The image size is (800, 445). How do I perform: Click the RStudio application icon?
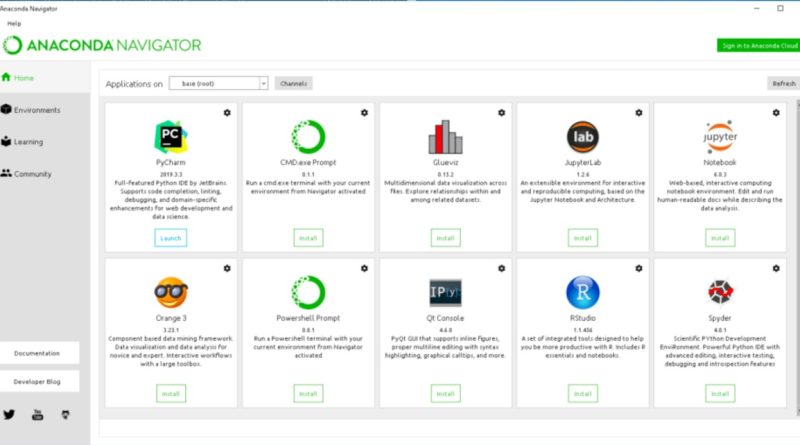coord(583,292)
